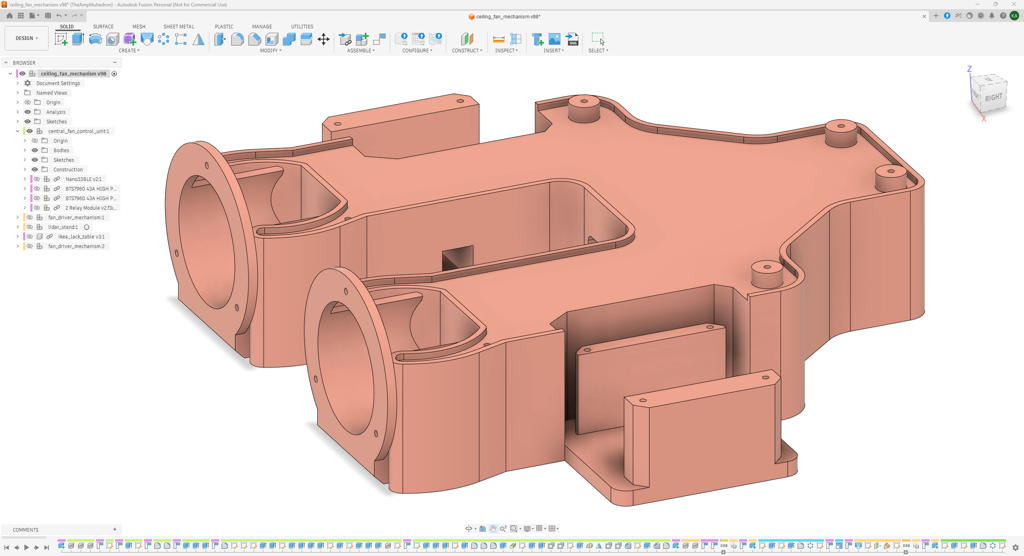Click the Joint icon in Assemble

coord(379,39)
